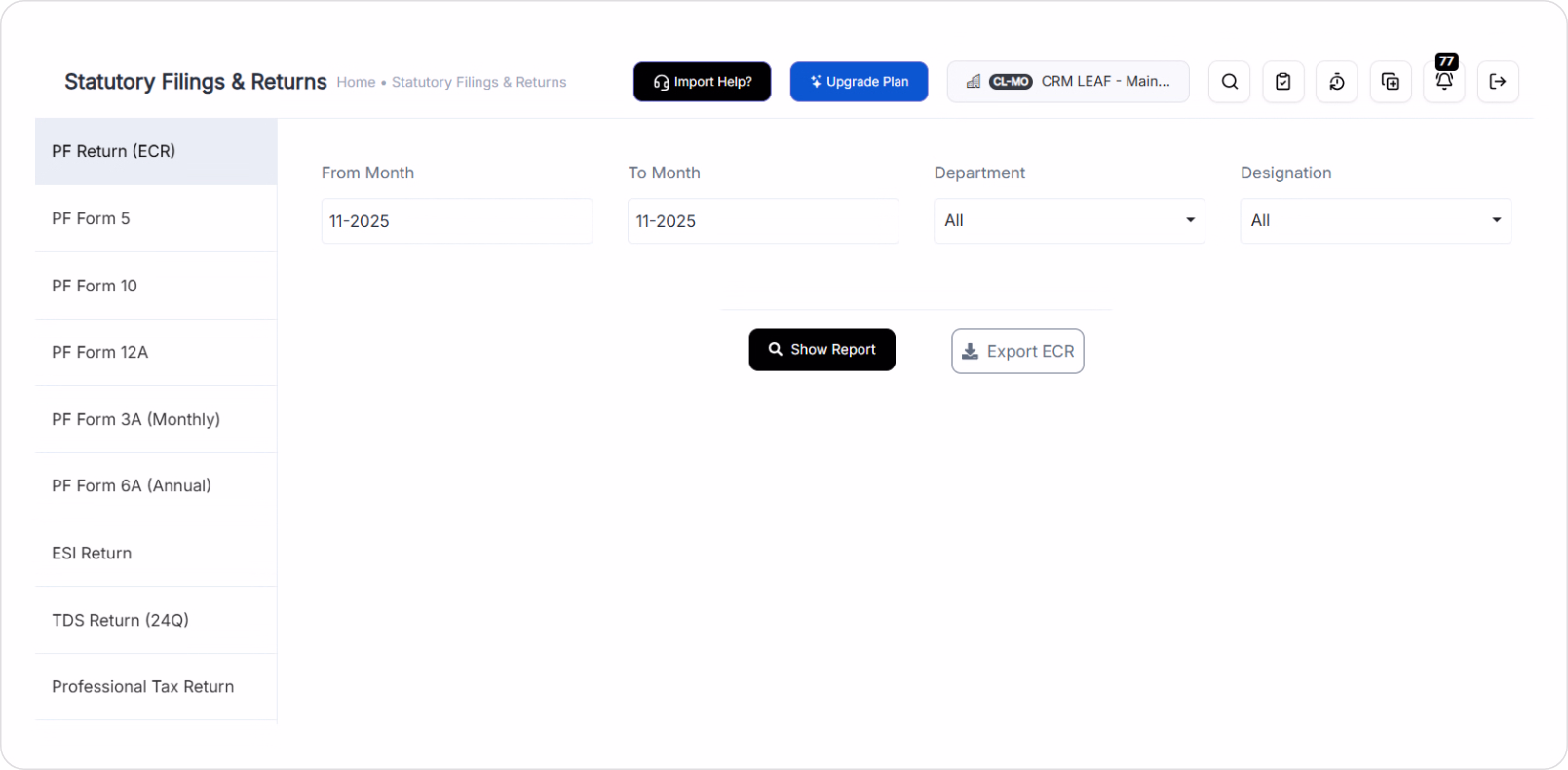Click the duplicate-plus quick add icon
This screenshot has height=770, width=1568.
1391,82
